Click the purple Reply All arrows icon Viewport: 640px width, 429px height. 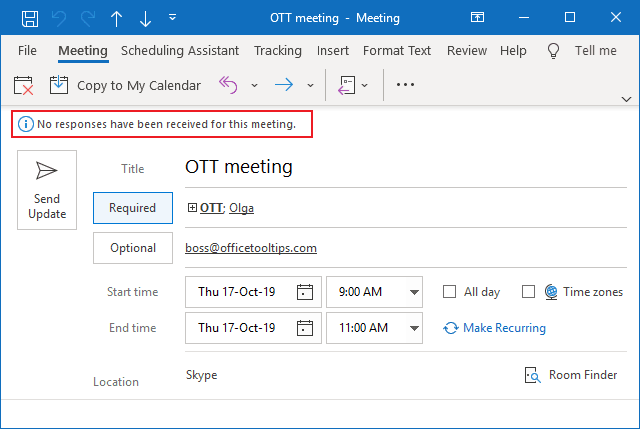[x=228, y=85]
